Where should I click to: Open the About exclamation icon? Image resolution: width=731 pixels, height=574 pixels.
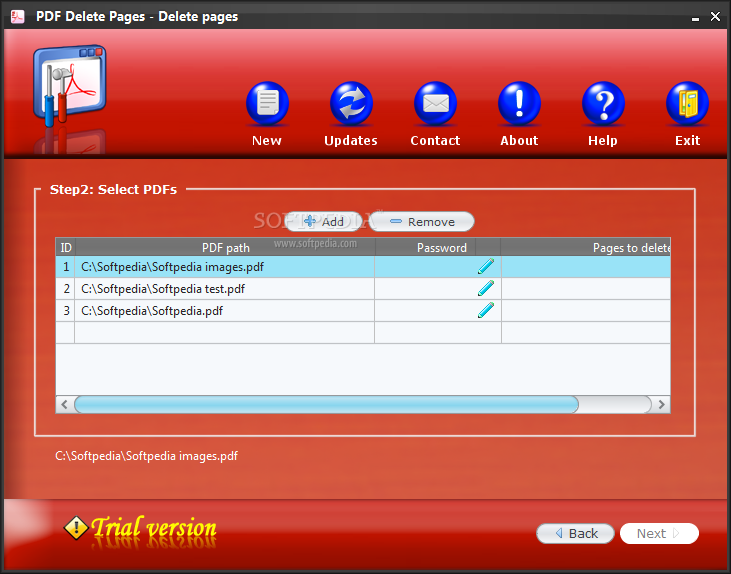point(519,103)
